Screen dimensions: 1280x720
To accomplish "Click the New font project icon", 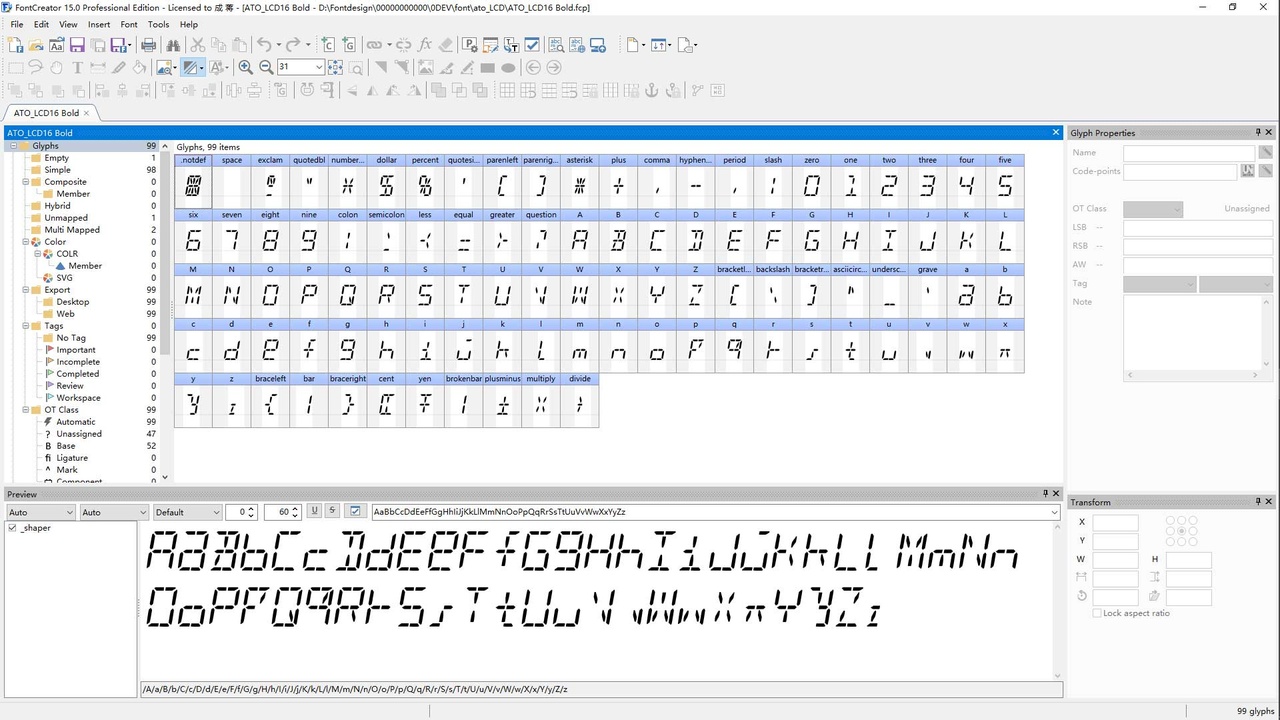I will coord(15,44).
